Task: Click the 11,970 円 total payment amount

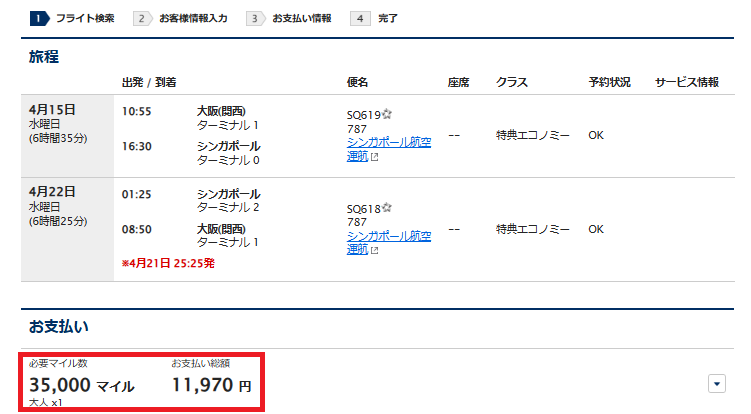Action: pyautogui.click(x=210, y=385)
